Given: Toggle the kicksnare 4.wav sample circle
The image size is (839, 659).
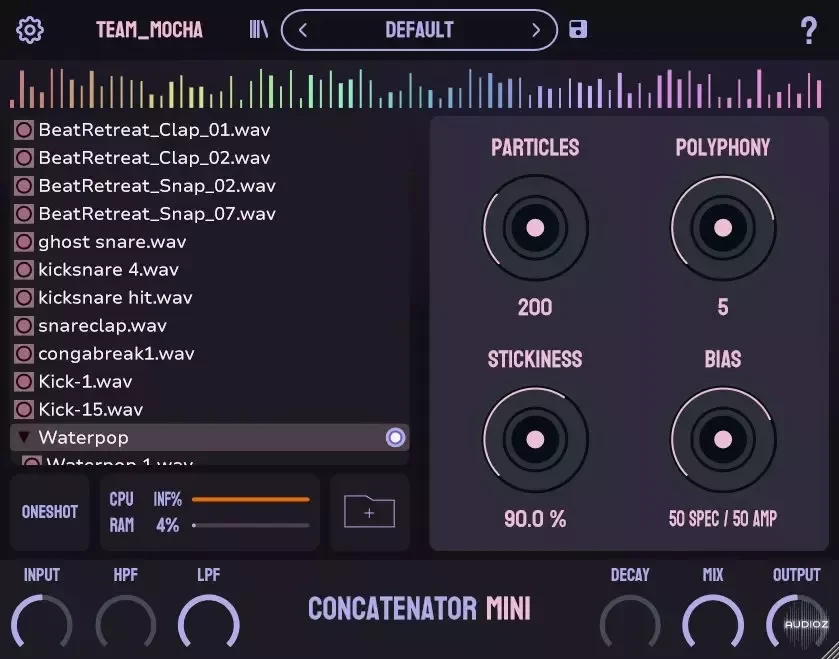Looking at the screenshot, I should pos(24,270).
